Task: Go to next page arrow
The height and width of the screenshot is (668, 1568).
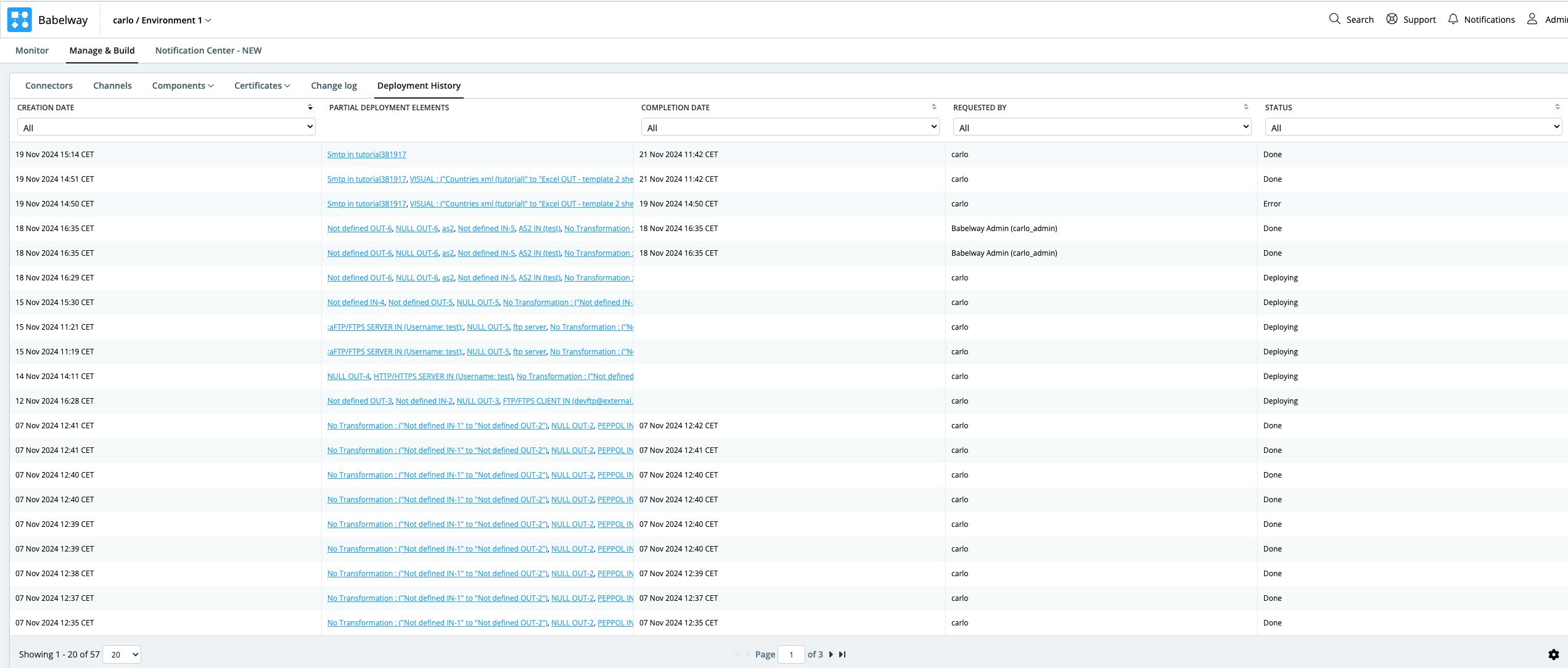Action: coord(831,654)
